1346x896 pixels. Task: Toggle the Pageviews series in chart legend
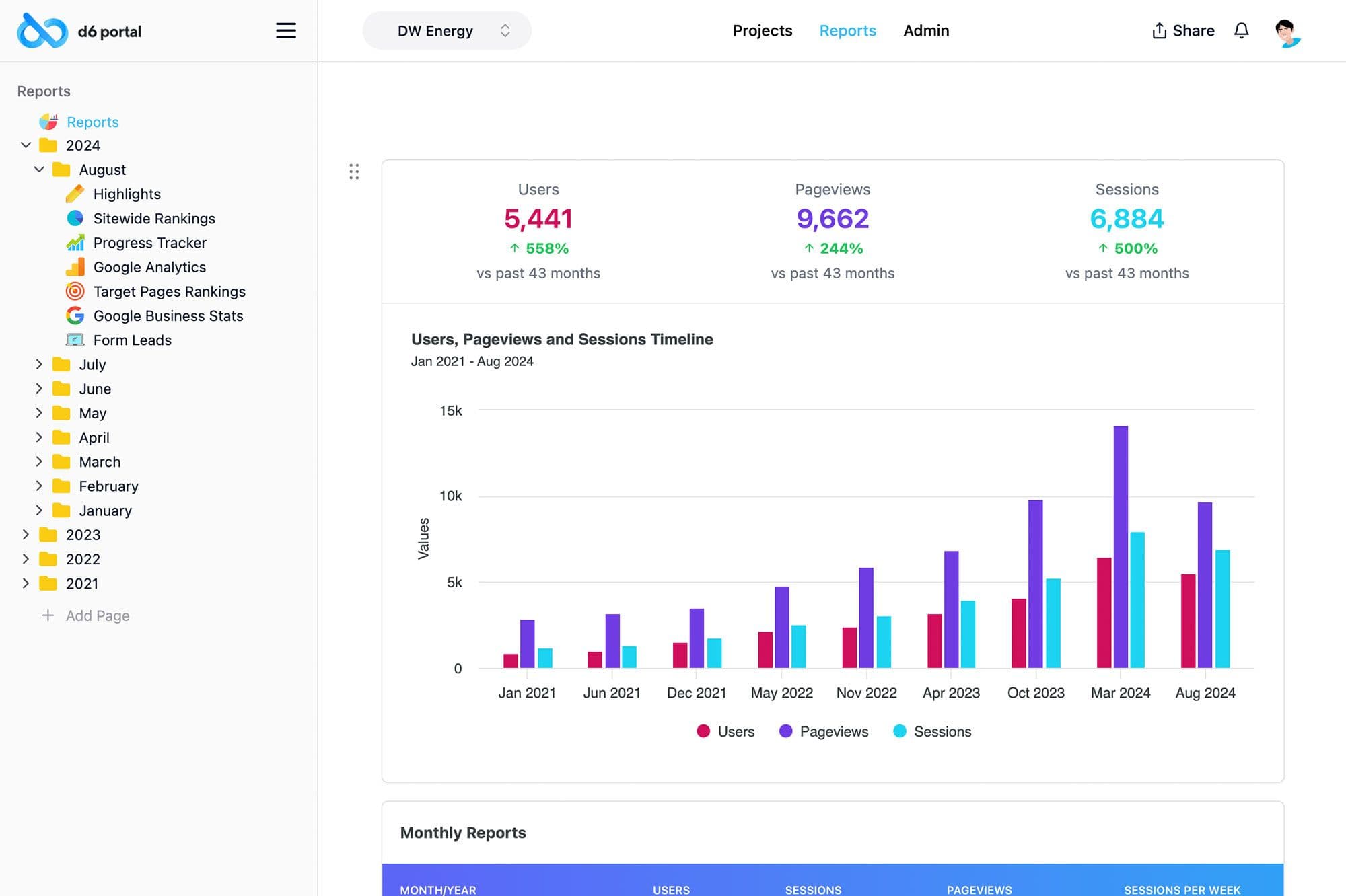click(823, 731)
